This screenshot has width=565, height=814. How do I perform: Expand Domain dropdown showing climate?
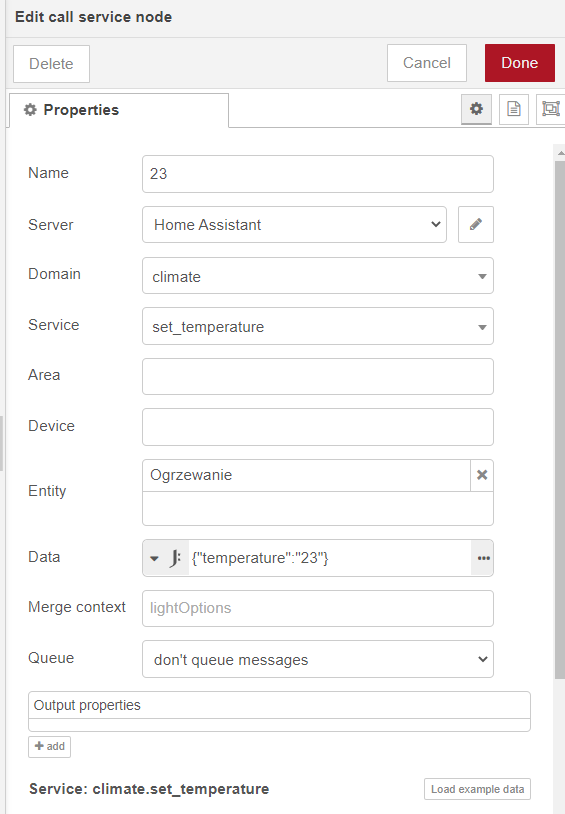[318, 276]
